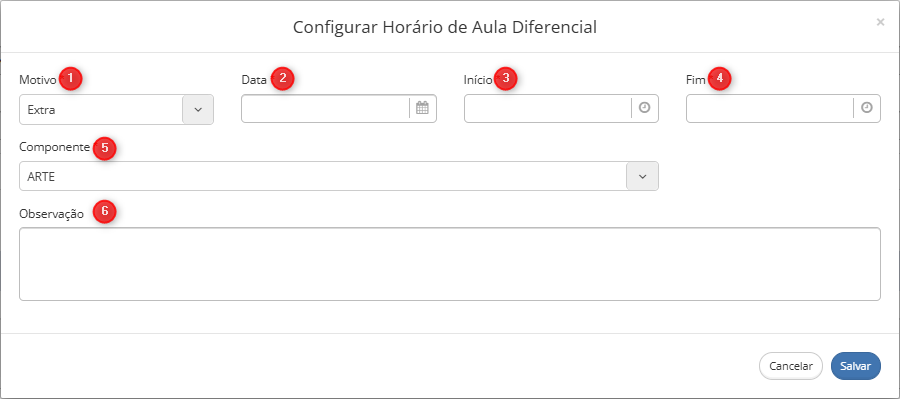Open the clock picker for Fim time
Image resolution: width=900 pixels, height=399 pixels.
point(867,108)
